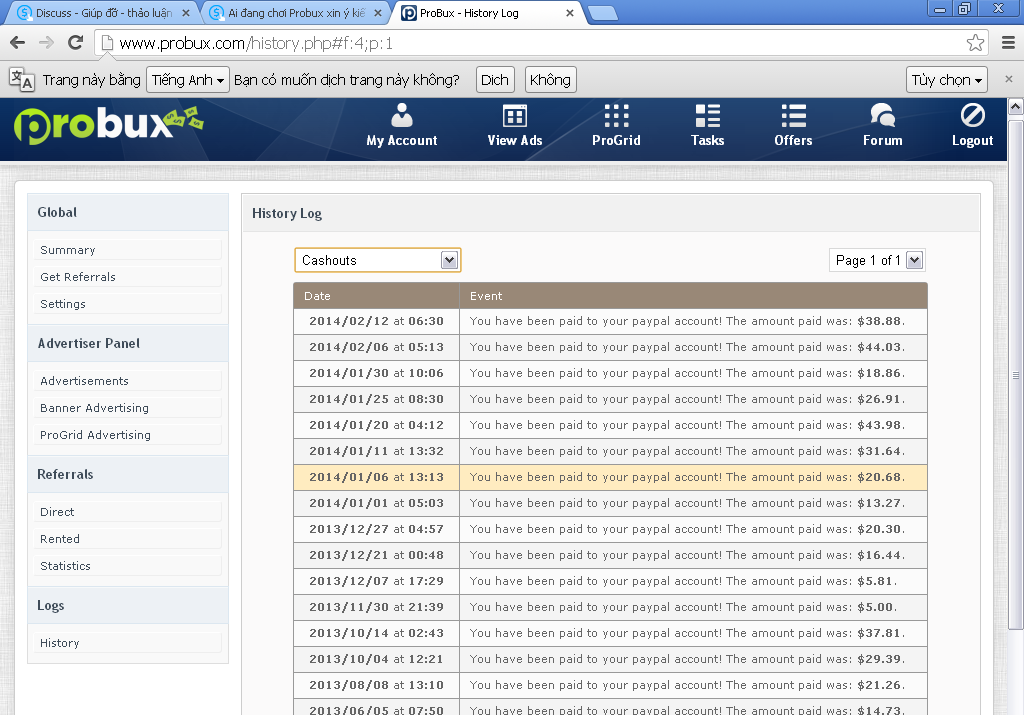Click the 2013/08/08 at 13:10 date

(376, 685)
